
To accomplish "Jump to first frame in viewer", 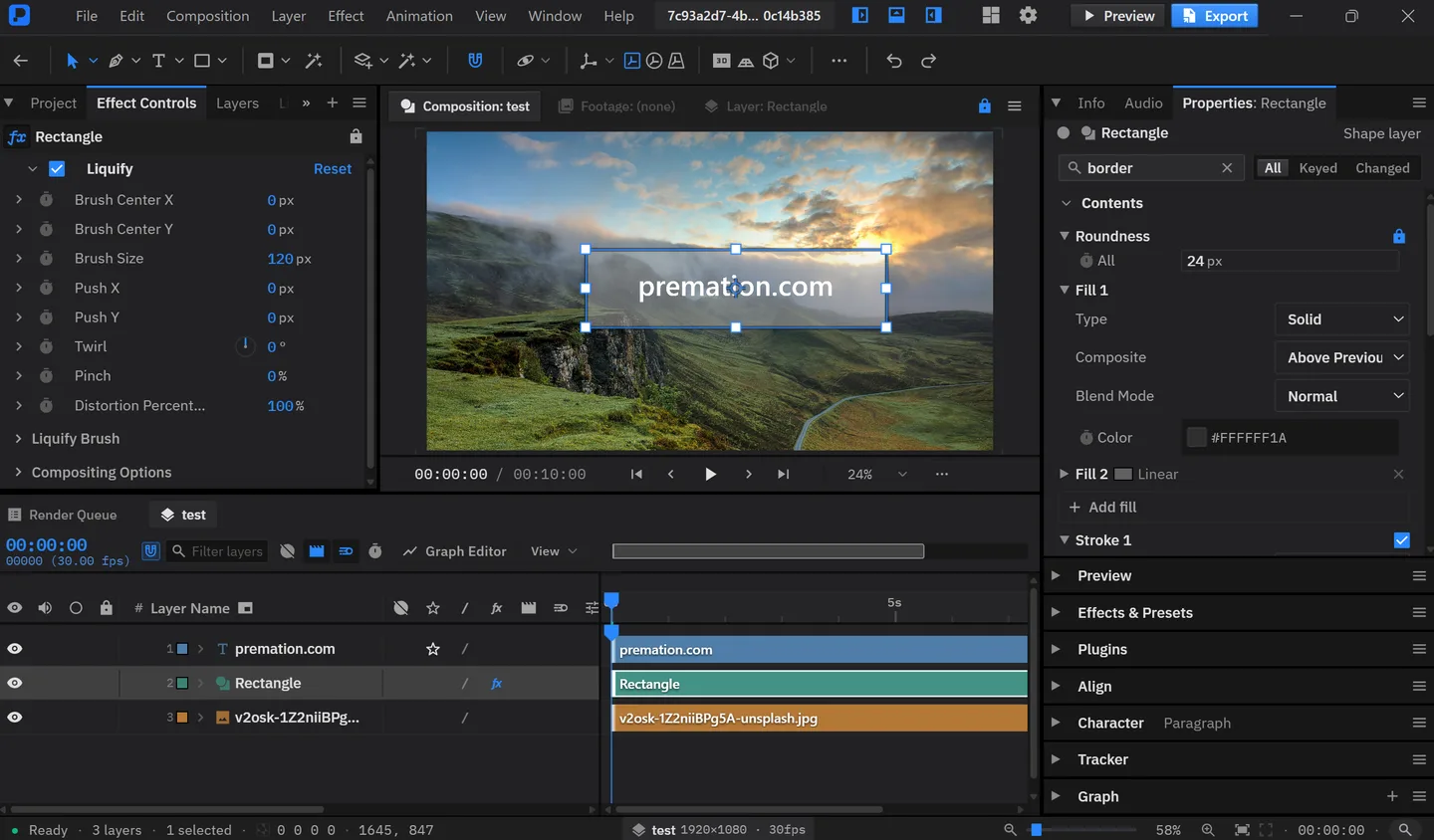I will coord(636,475).
